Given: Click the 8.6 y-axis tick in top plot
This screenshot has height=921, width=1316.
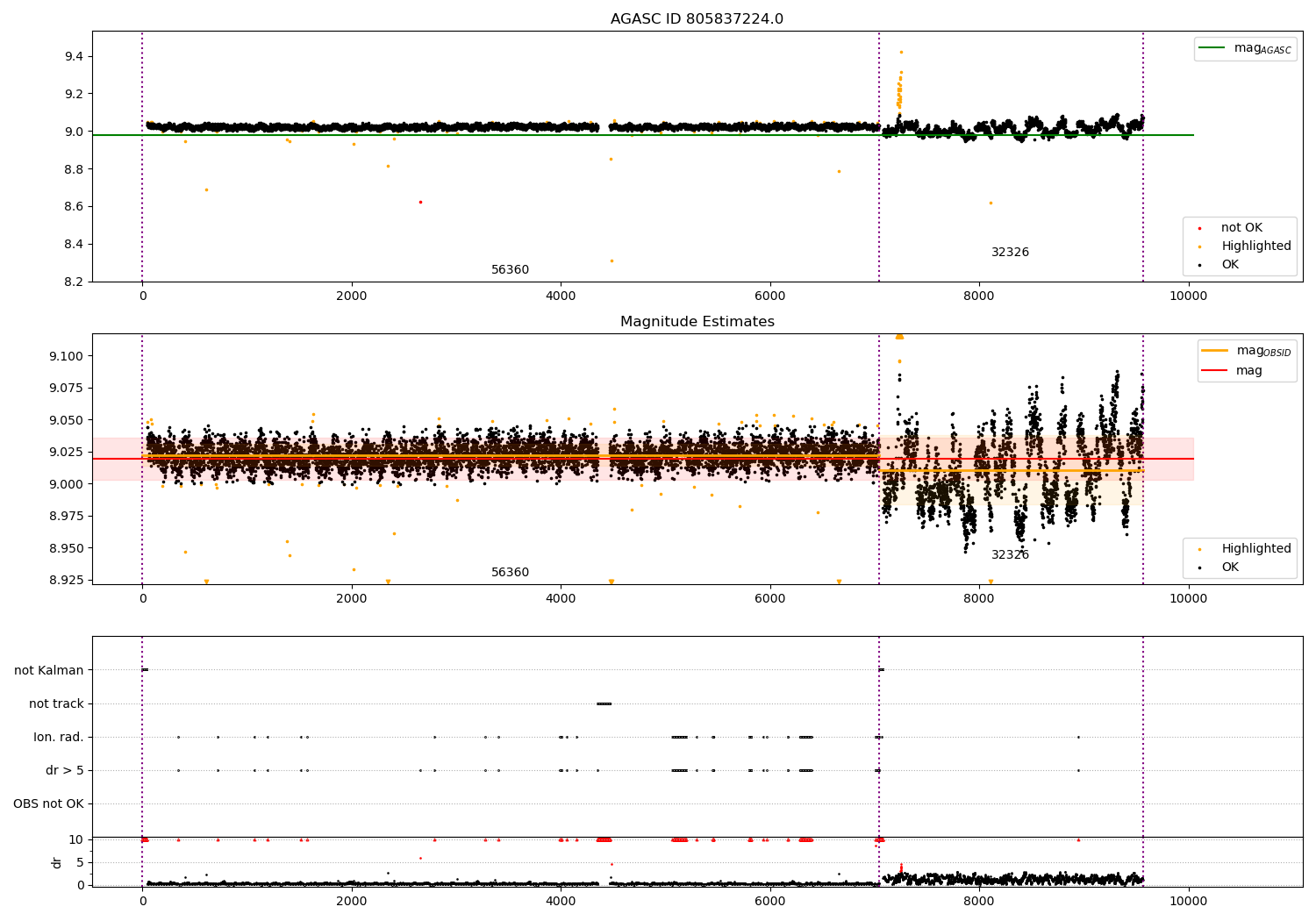Looking at the screenshot, I should click(73, 207).
